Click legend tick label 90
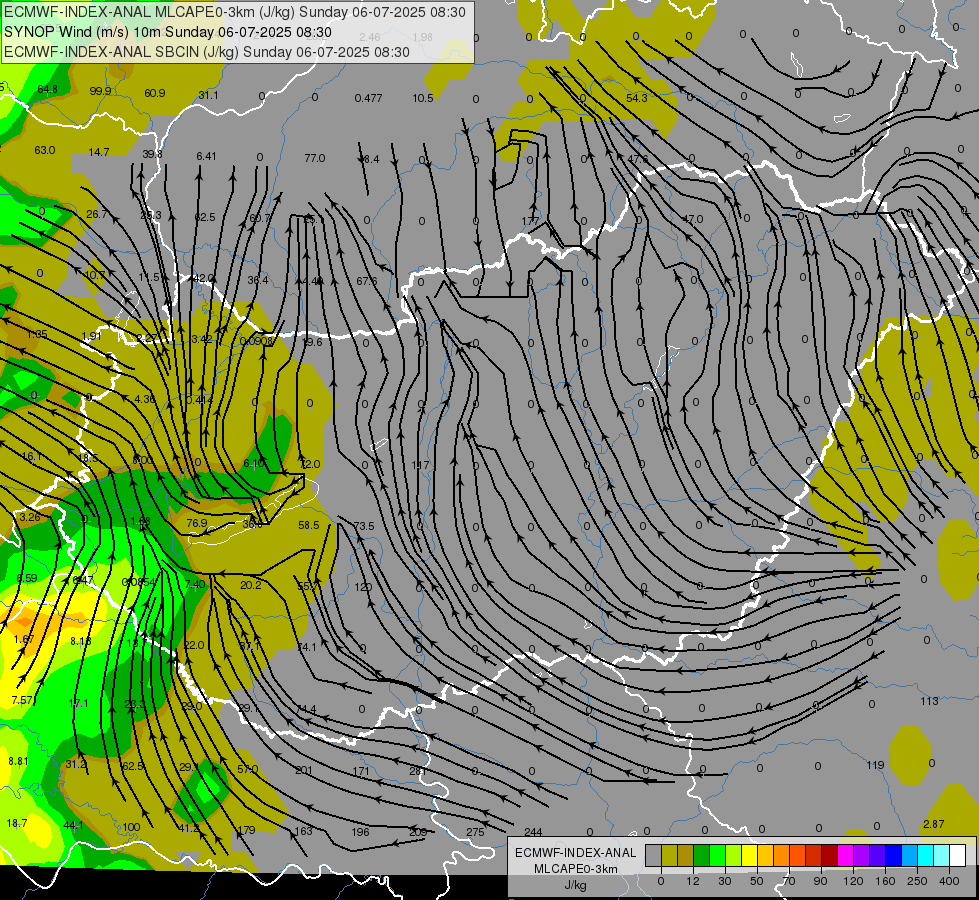 820,881
